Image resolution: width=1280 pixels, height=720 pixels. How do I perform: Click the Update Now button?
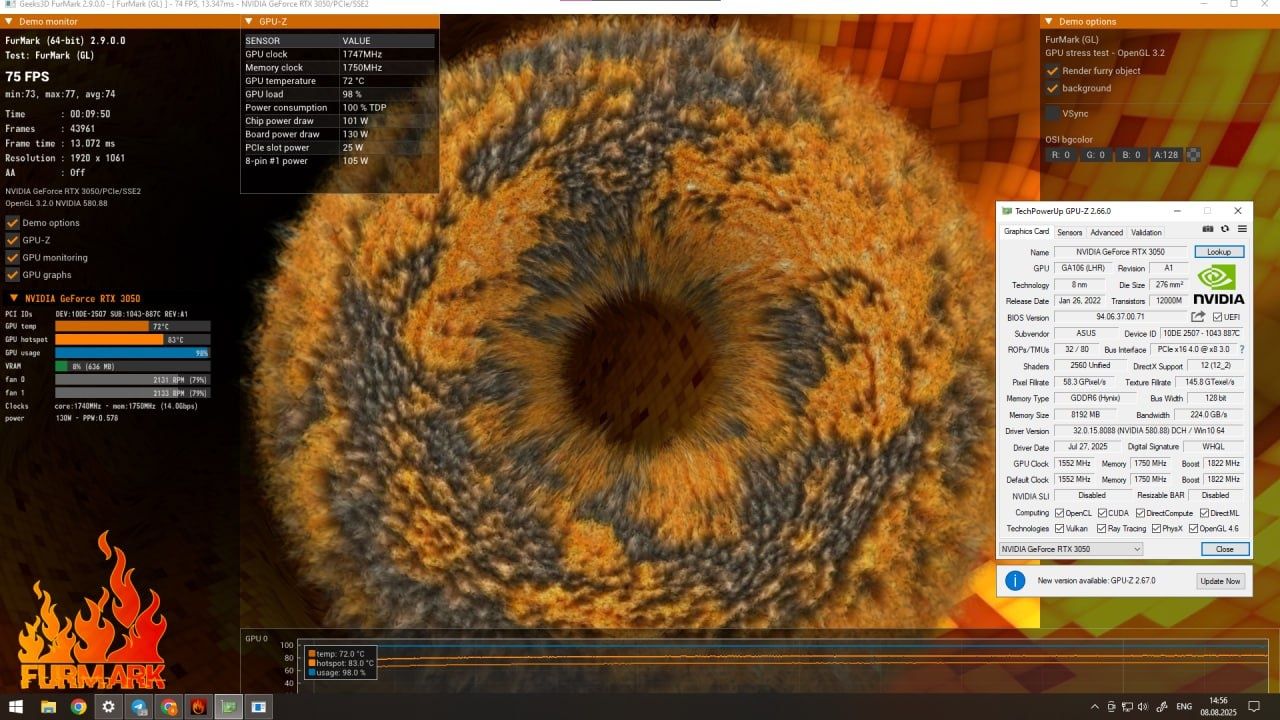pos(1220,581)
